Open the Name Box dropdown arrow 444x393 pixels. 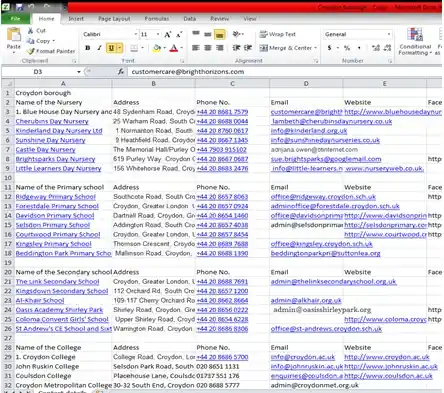(79, 72)
